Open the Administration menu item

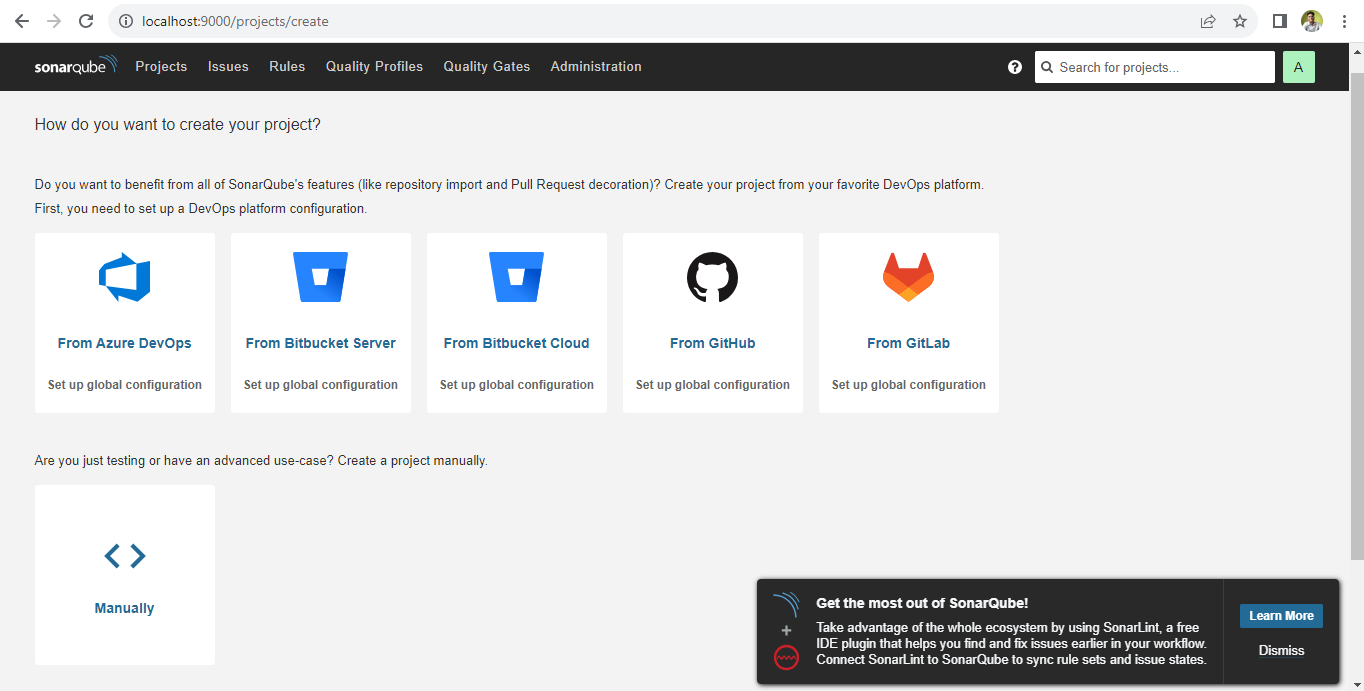tap(596, 66)
